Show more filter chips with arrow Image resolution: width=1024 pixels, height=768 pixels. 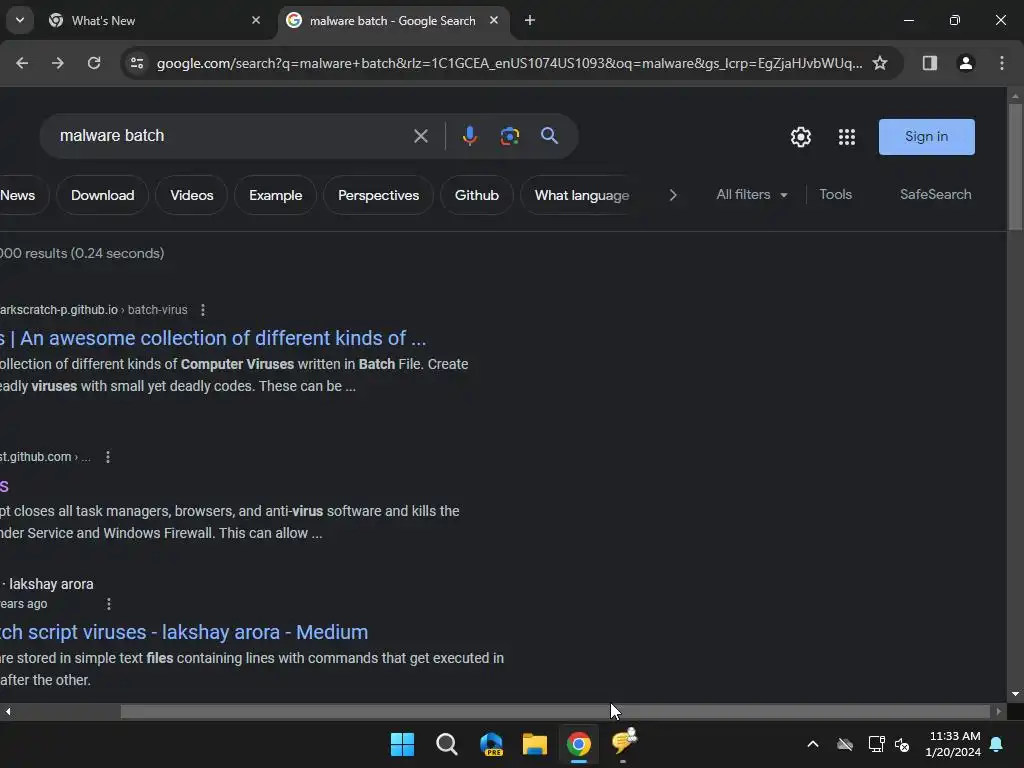[x=673, y=195]
